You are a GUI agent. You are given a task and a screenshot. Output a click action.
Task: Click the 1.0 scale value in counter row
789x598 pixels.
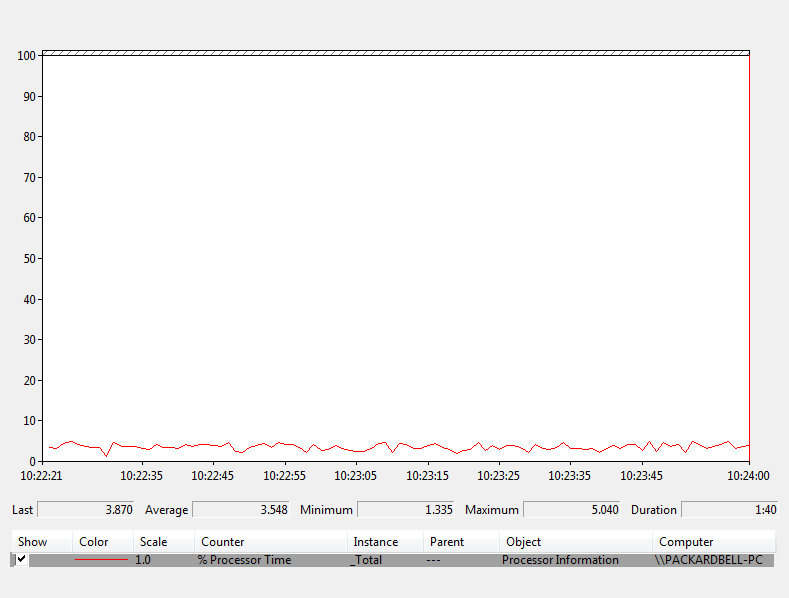(x=143, y=560)
